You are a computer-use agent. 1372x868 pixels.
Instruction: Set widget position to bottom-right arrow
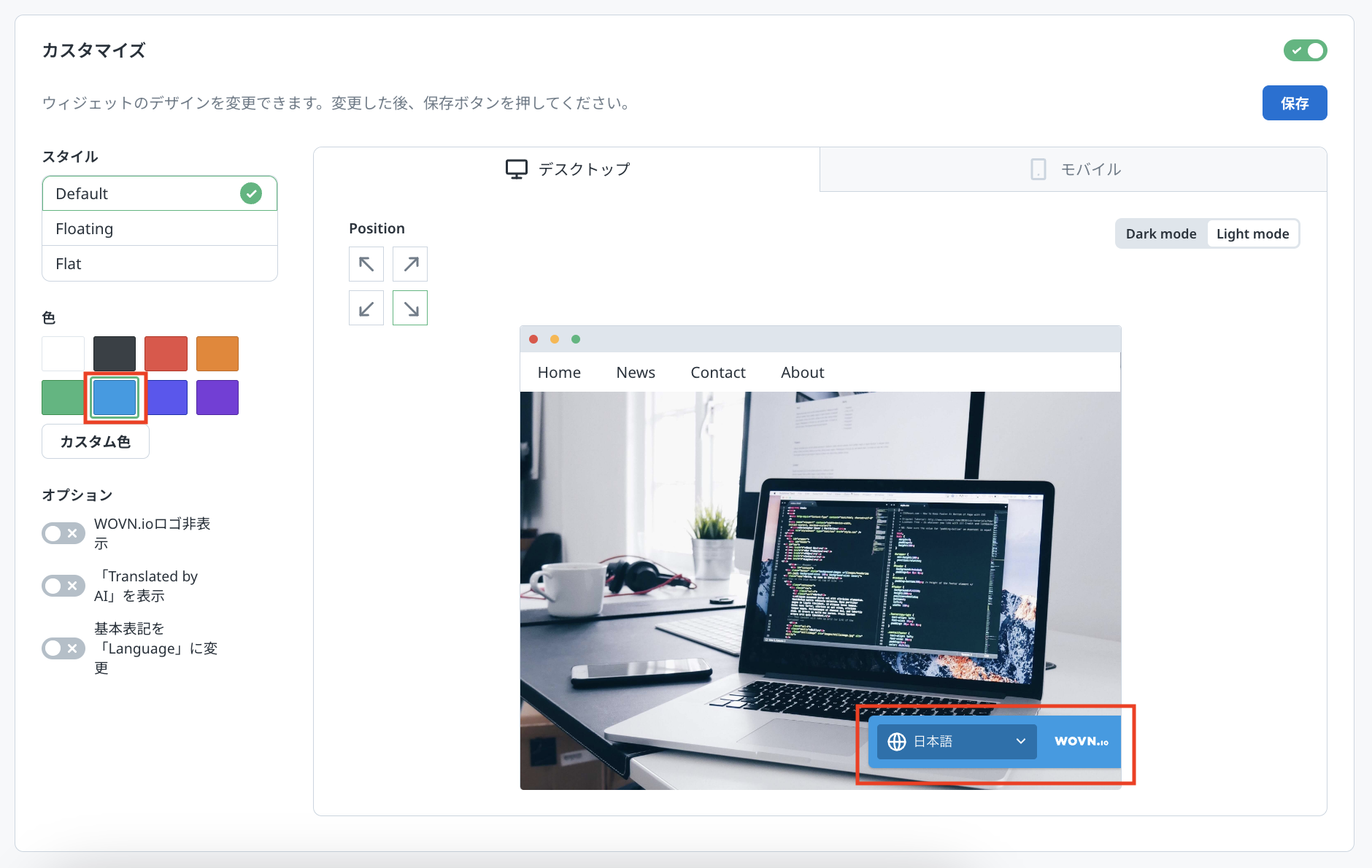[x=410, y=308]
